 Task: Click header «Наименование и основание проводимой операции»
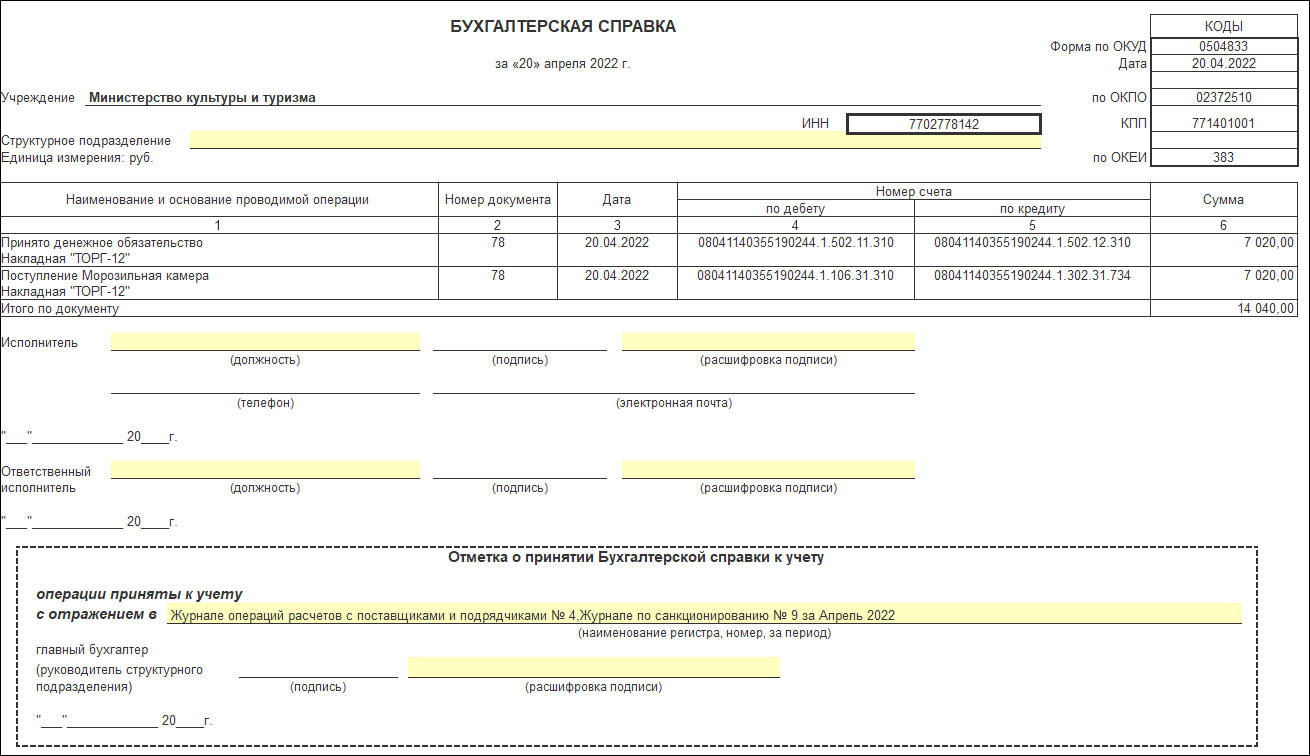218,200
